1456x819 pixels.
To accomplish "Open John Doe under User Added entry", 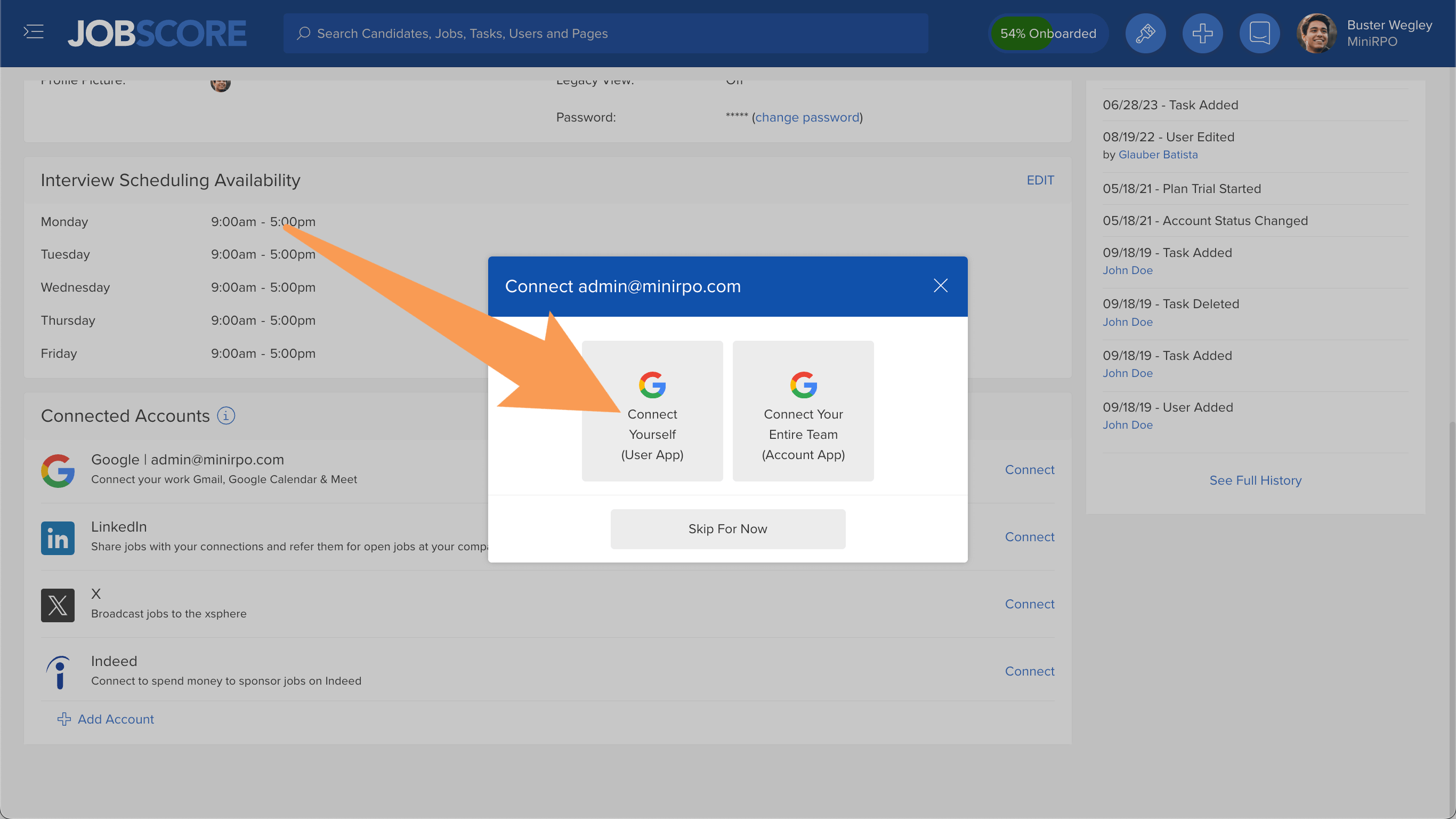I will coord(1128,425).
